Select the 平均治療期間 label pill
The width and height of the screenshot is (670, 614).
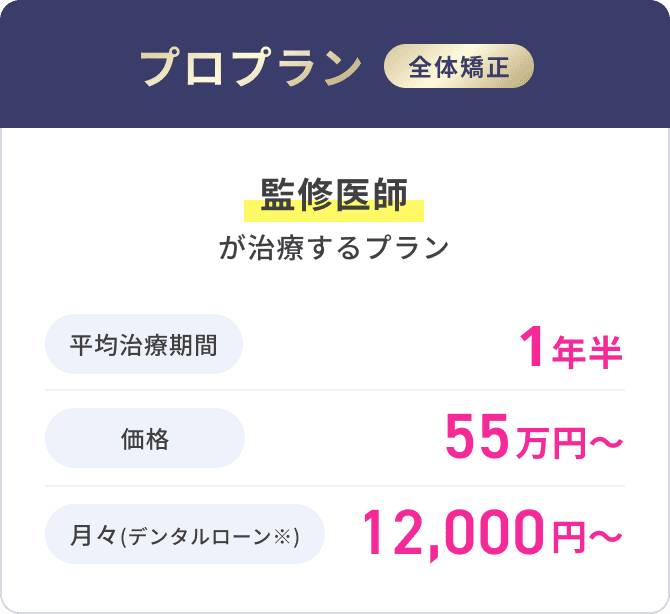click(x=144, y=344)
